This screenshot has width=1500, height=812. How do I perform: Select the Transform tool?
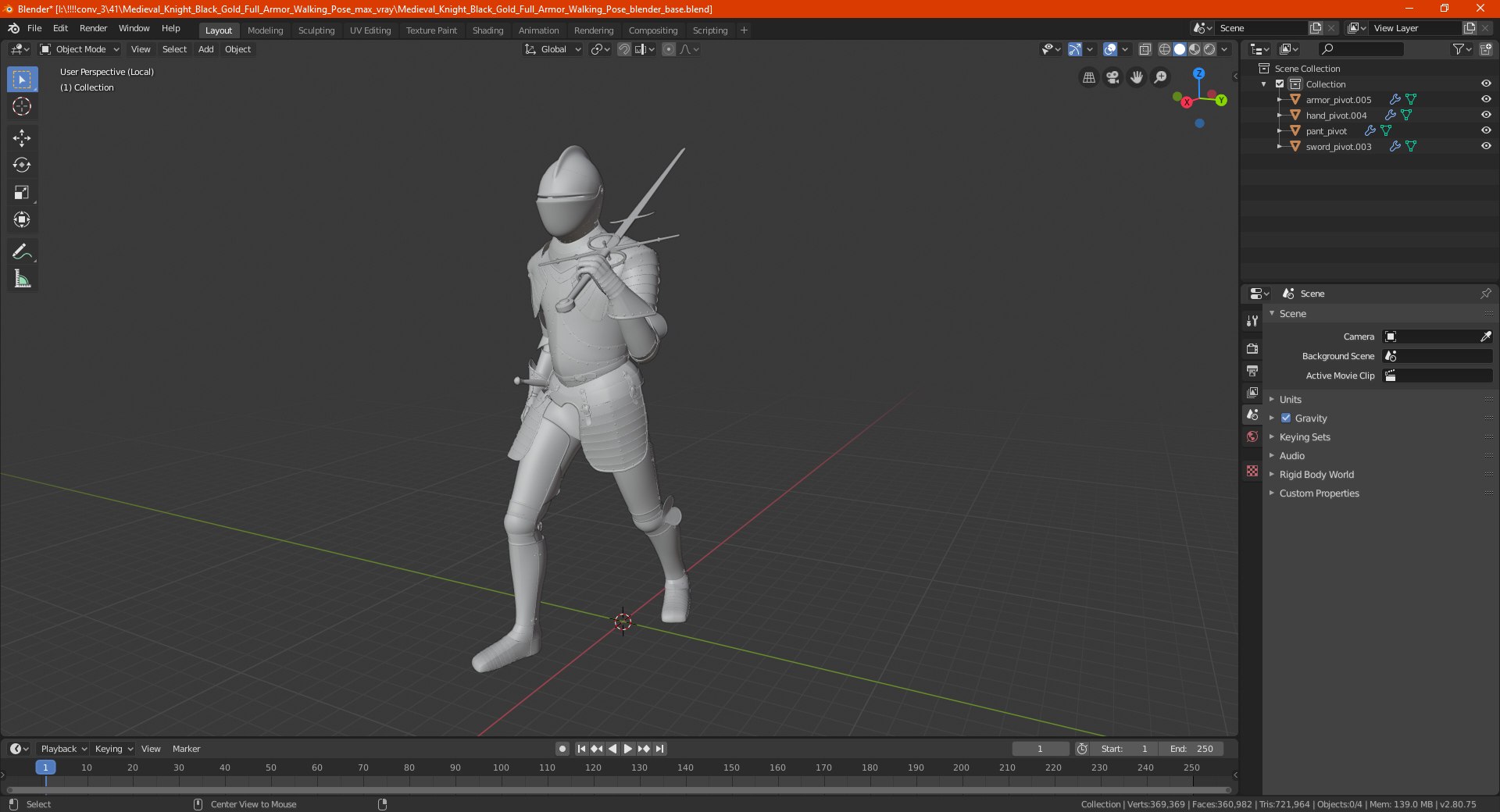(x=22, y=220)
